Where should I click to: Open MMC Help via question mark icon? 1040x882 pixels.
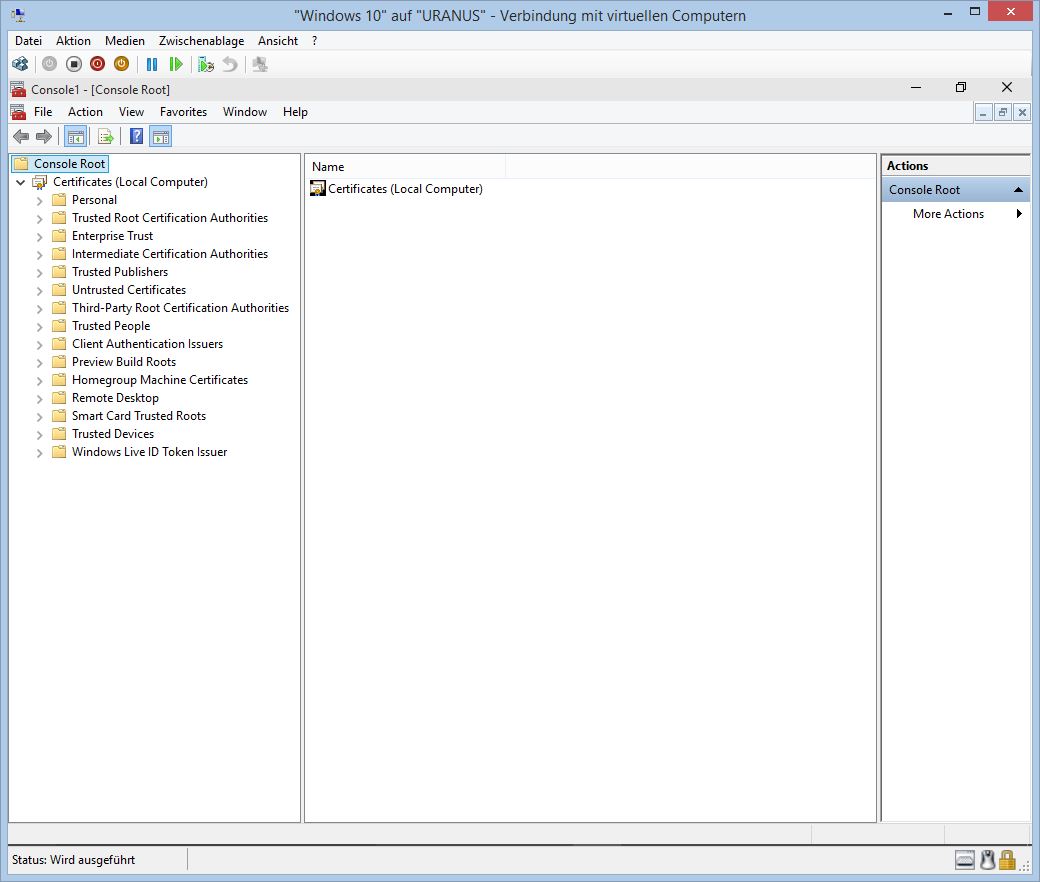click(137, 137)
